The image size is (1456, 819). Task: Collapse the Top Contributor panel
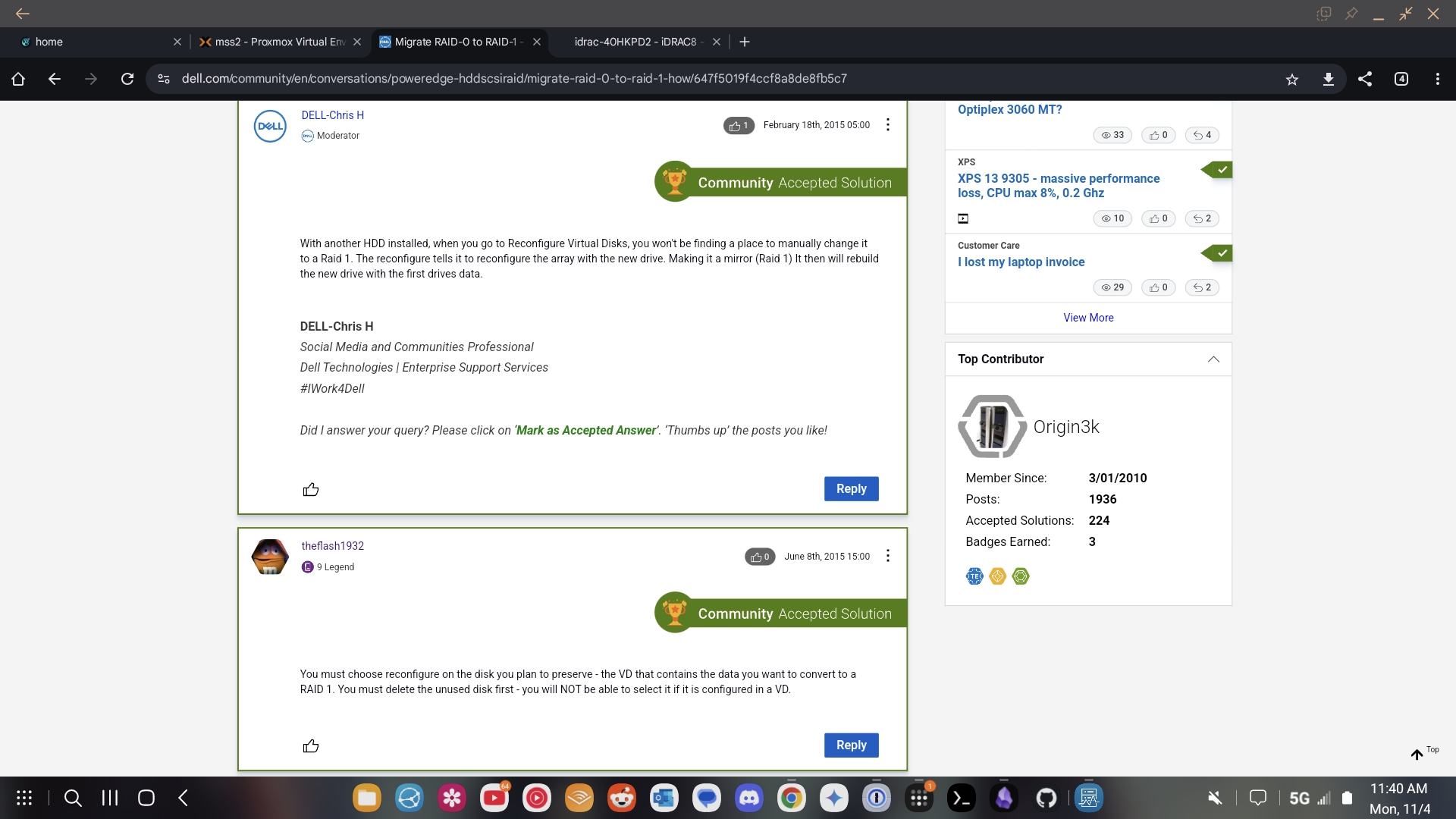tap(1213, 359)
